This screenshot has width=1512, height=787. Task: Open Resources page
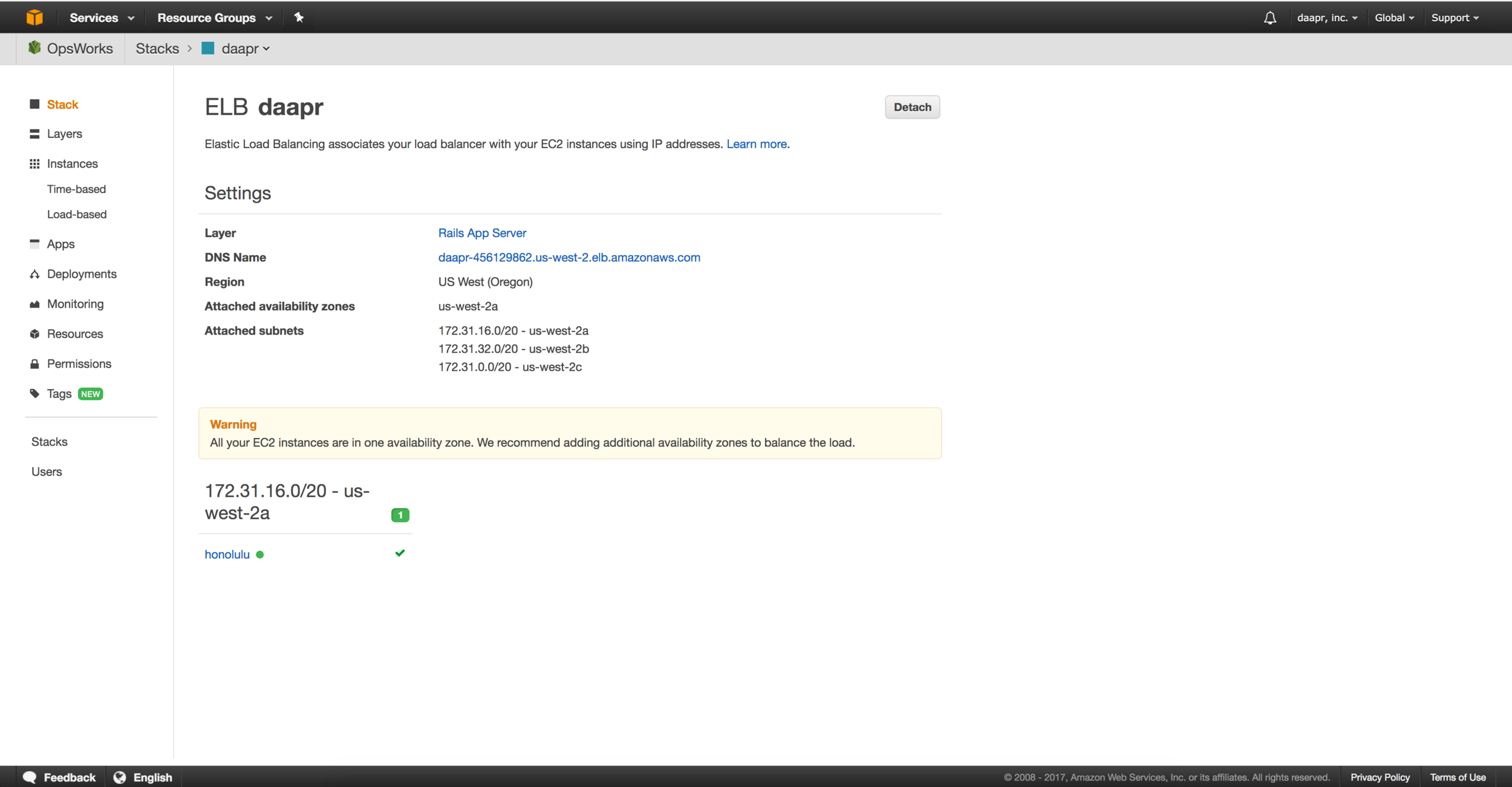coord(75,334)
